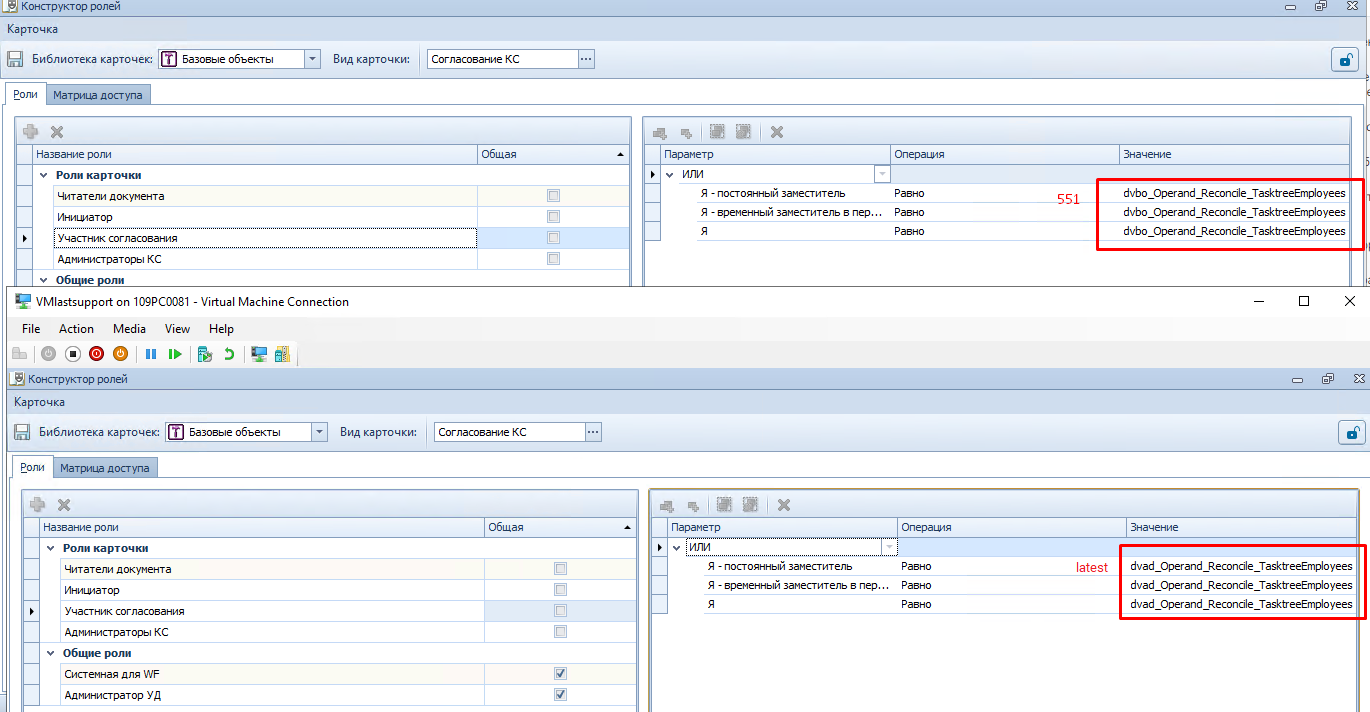Click the floppy save icon in the upper window
This screenshot has height=712, width=1370.
pos(15,59)
